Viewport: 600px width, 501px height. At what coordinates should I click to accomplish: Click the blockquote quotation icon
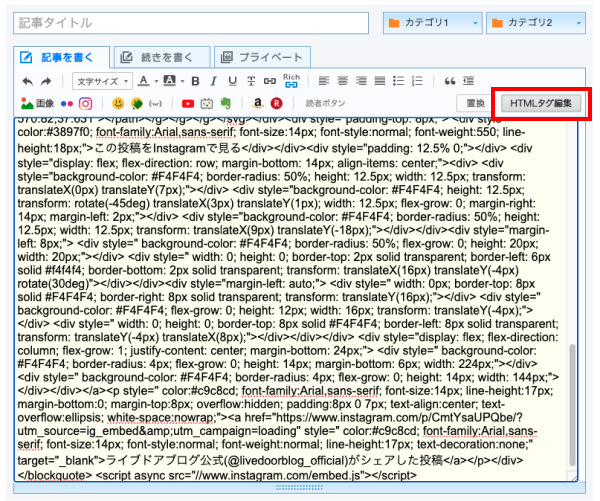[450, 81]
